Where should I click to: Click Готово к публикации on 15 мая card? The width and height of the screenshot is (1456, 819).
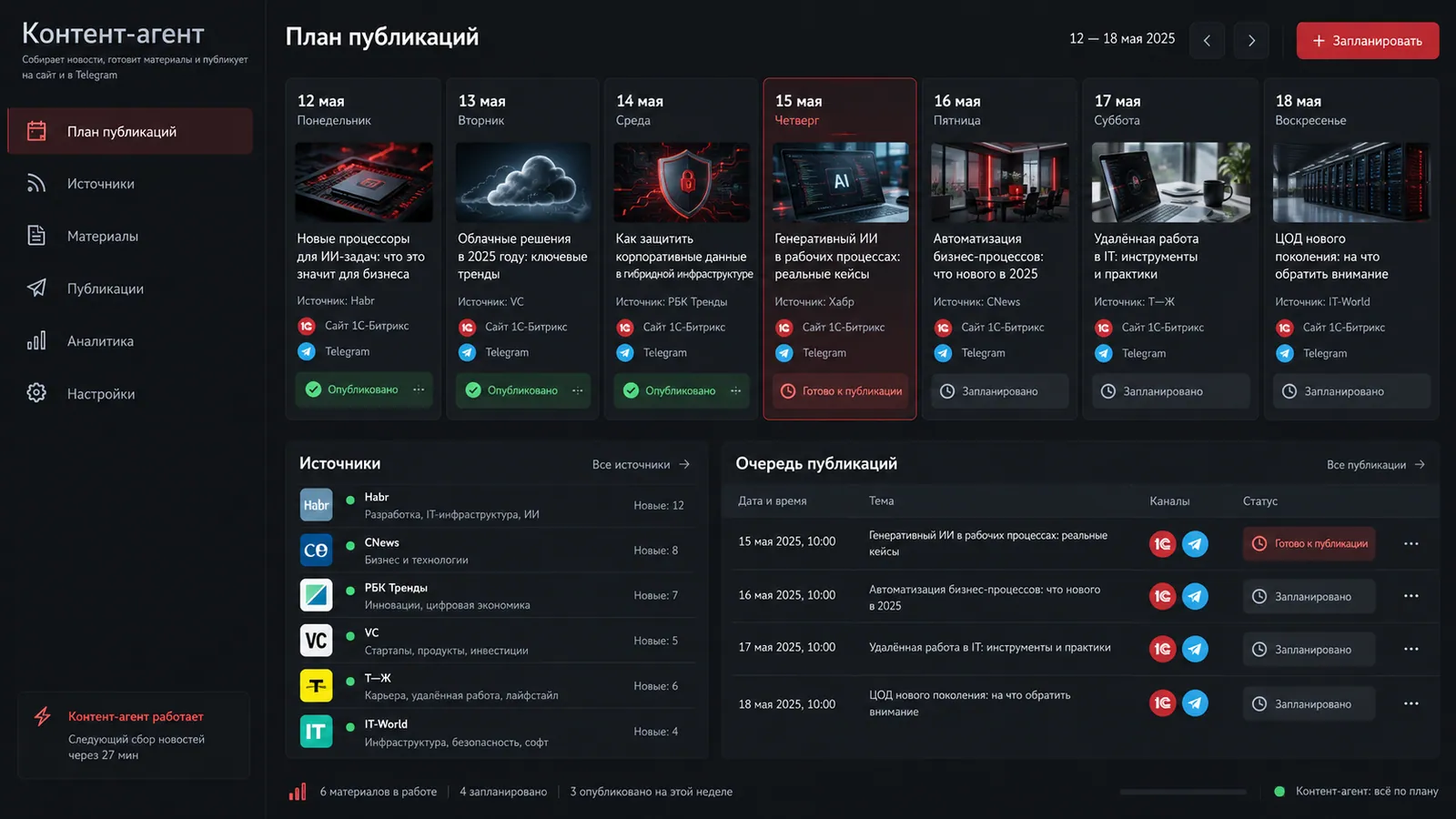pos(841,391)
